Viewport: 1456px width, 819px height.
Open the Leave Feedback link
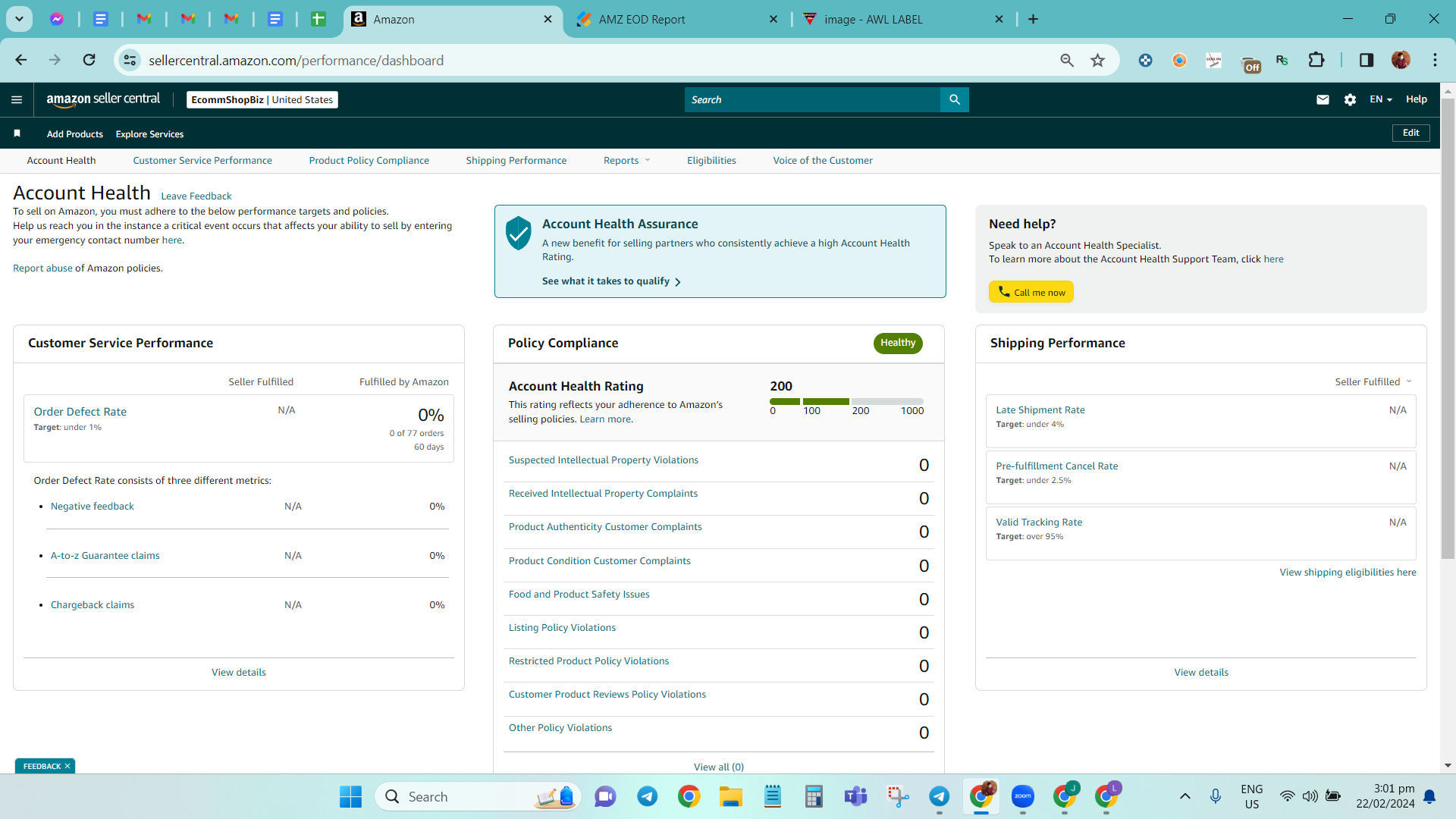point(196,196)
